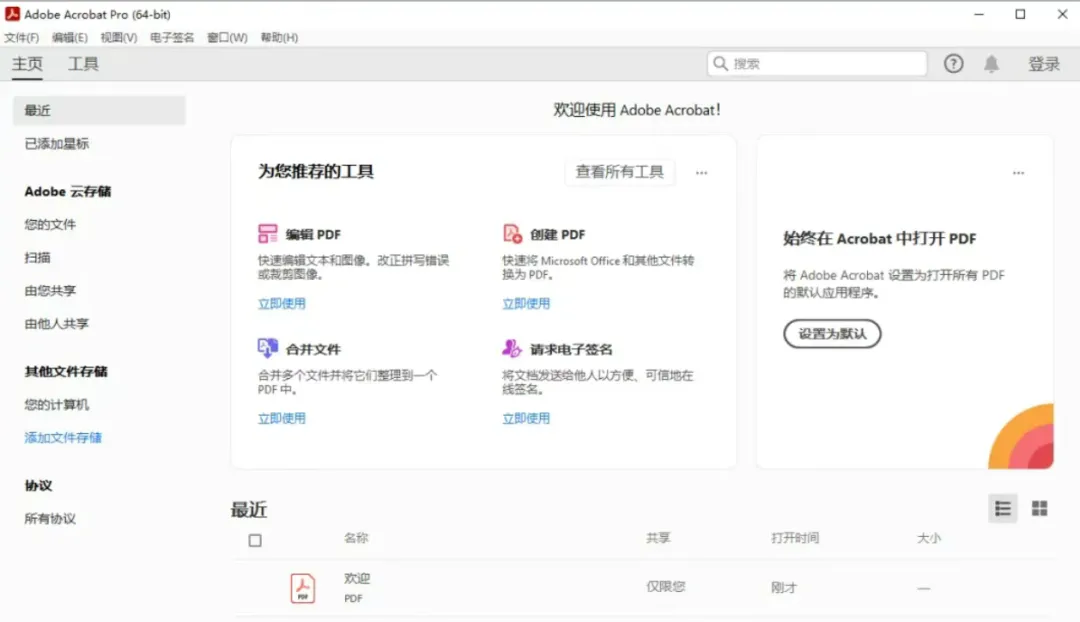The height and width of the screenshot is (622, 1080).
Task: Click 立即使用 under 合并文件
Action: click(282, 418)
